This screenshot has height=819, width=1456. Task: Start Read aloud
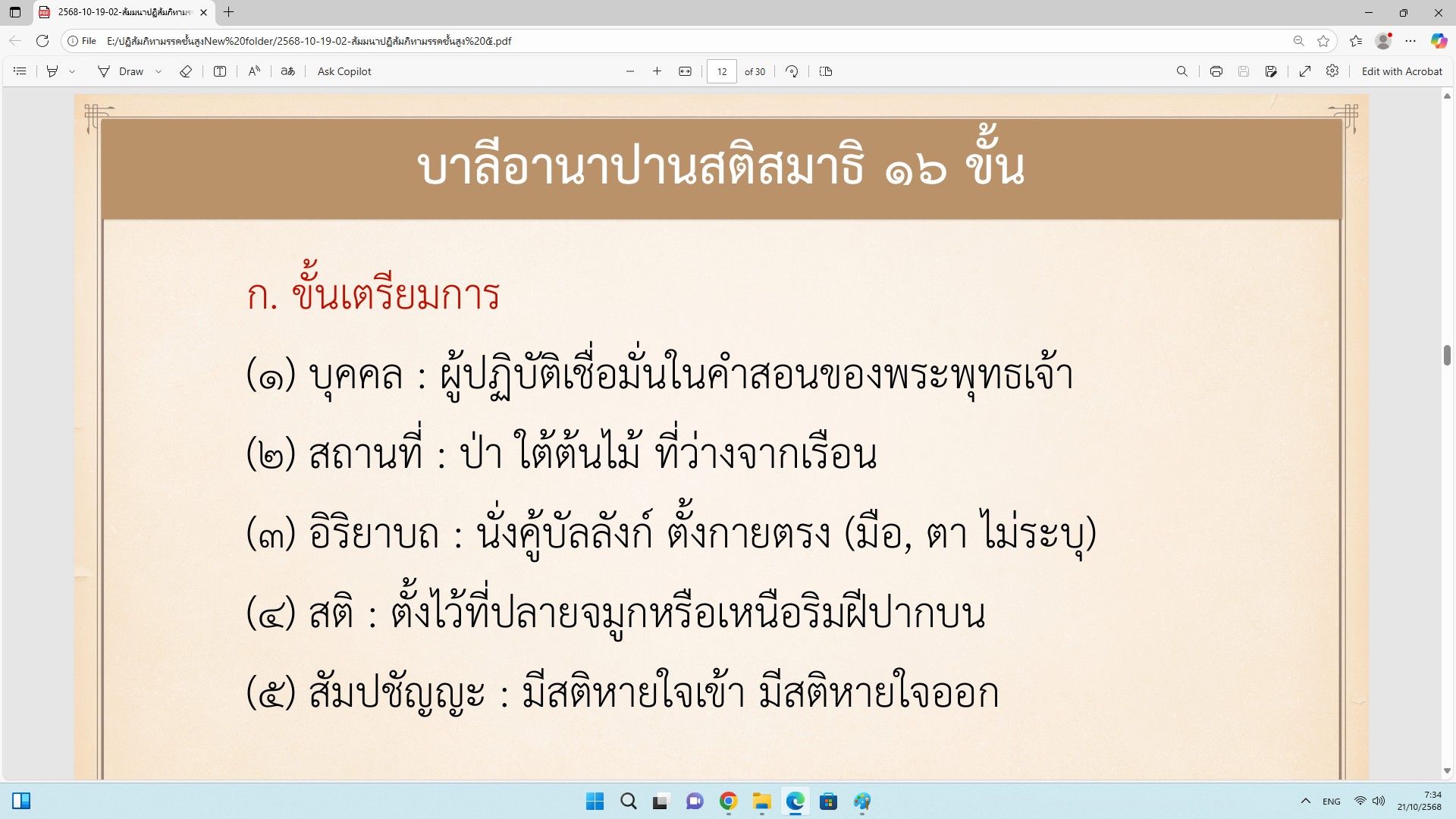tap(254, 71)
